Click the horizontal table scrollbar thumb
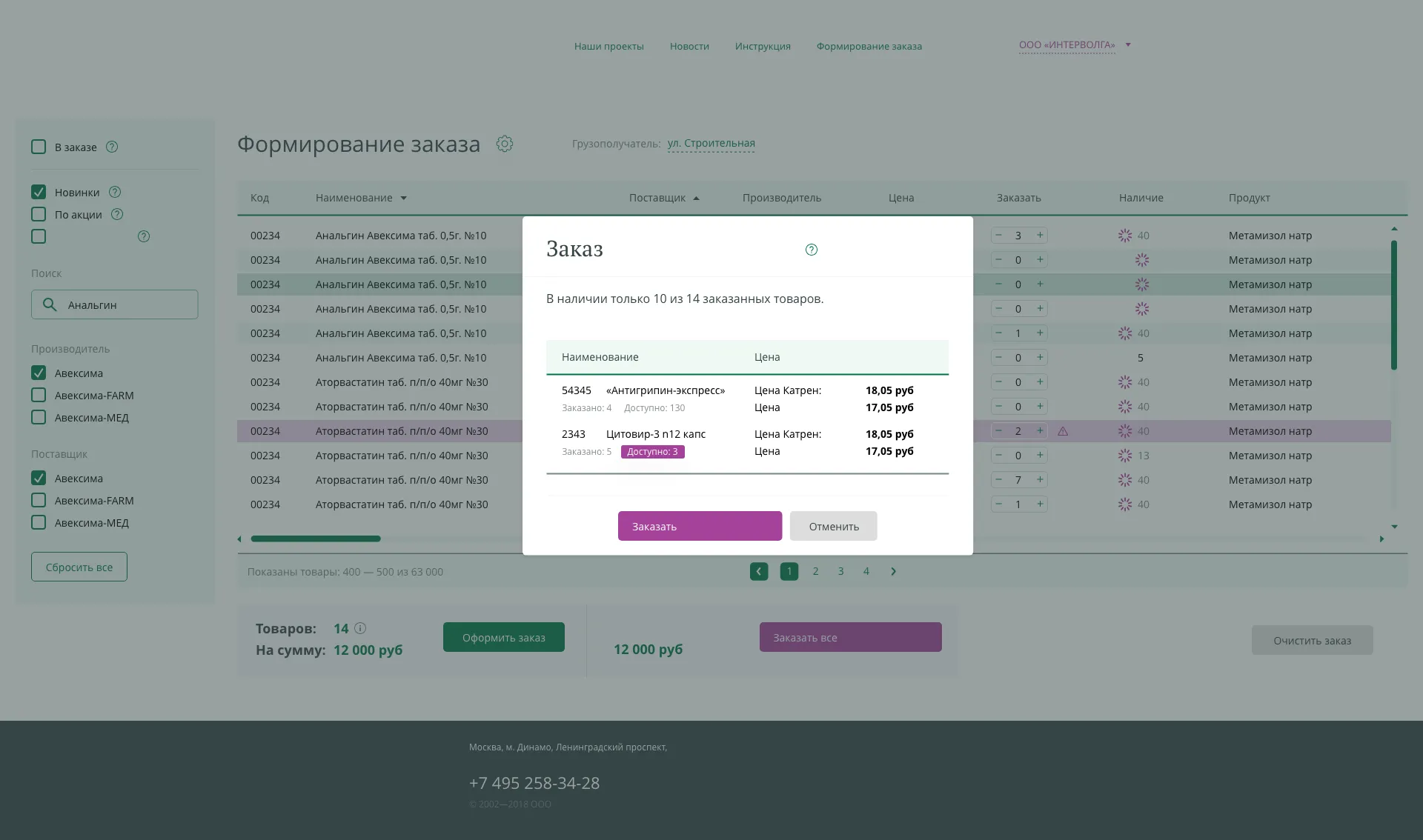The image size is (1423, 840). click(x=316, y=539)
